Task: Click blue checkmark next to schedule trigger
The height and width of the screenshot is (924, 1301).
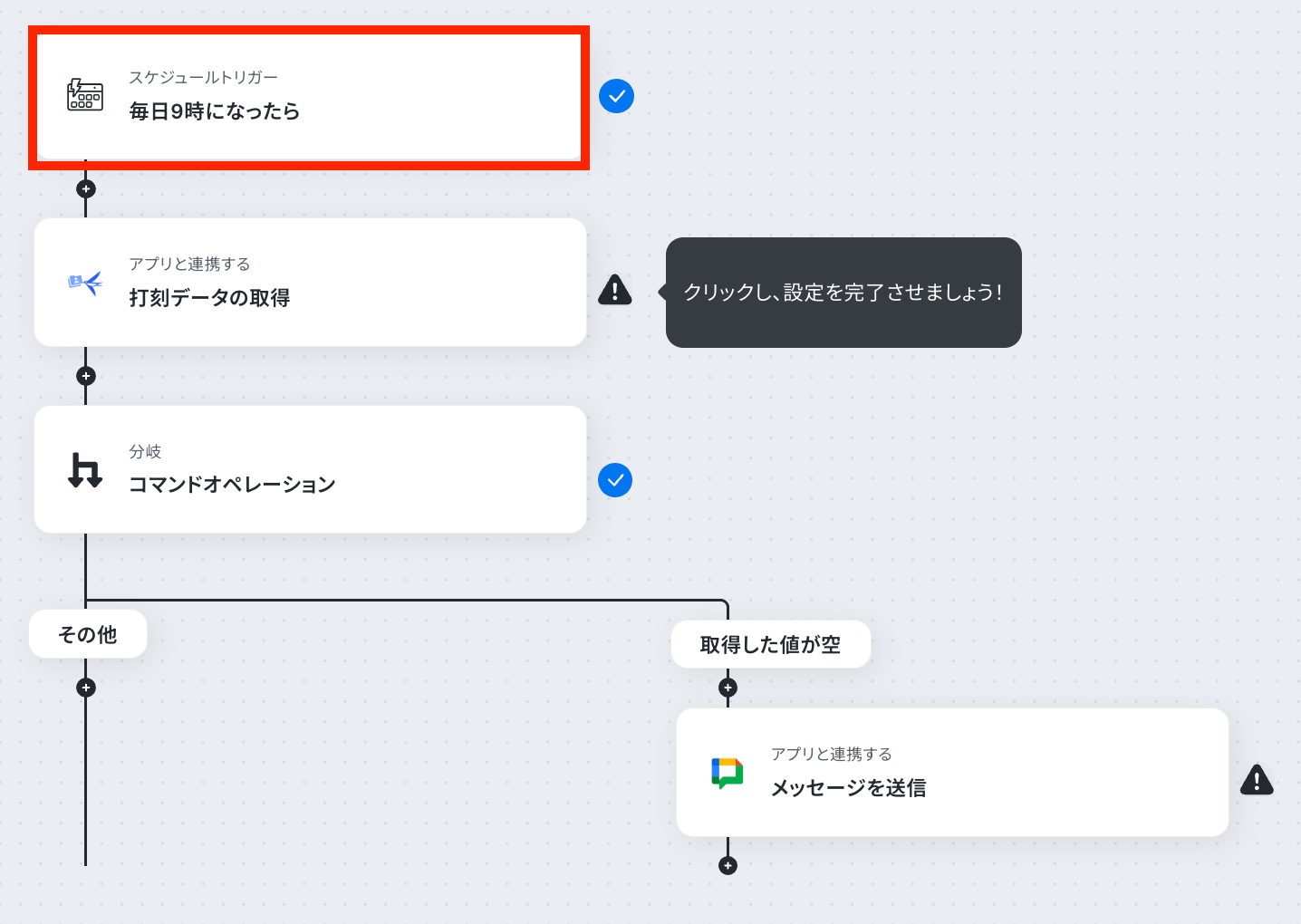Action: point(616,95)
